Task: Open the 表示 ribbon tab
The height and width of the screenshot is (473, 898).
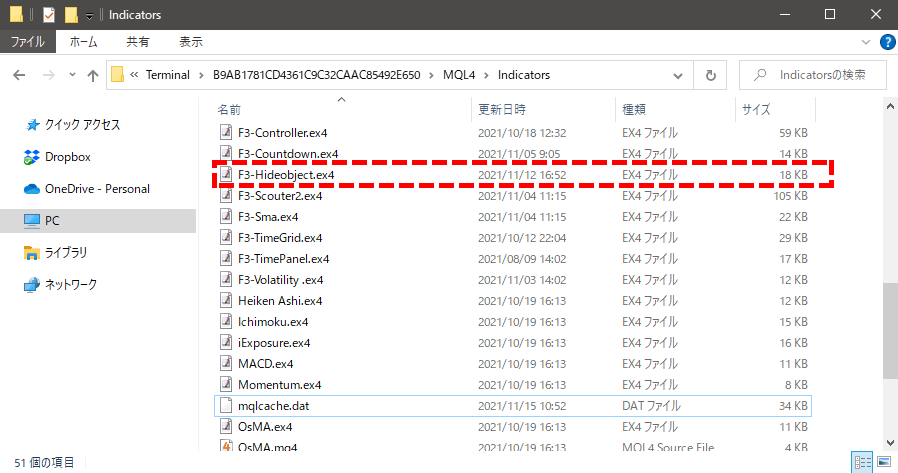Action: point(190,42)
